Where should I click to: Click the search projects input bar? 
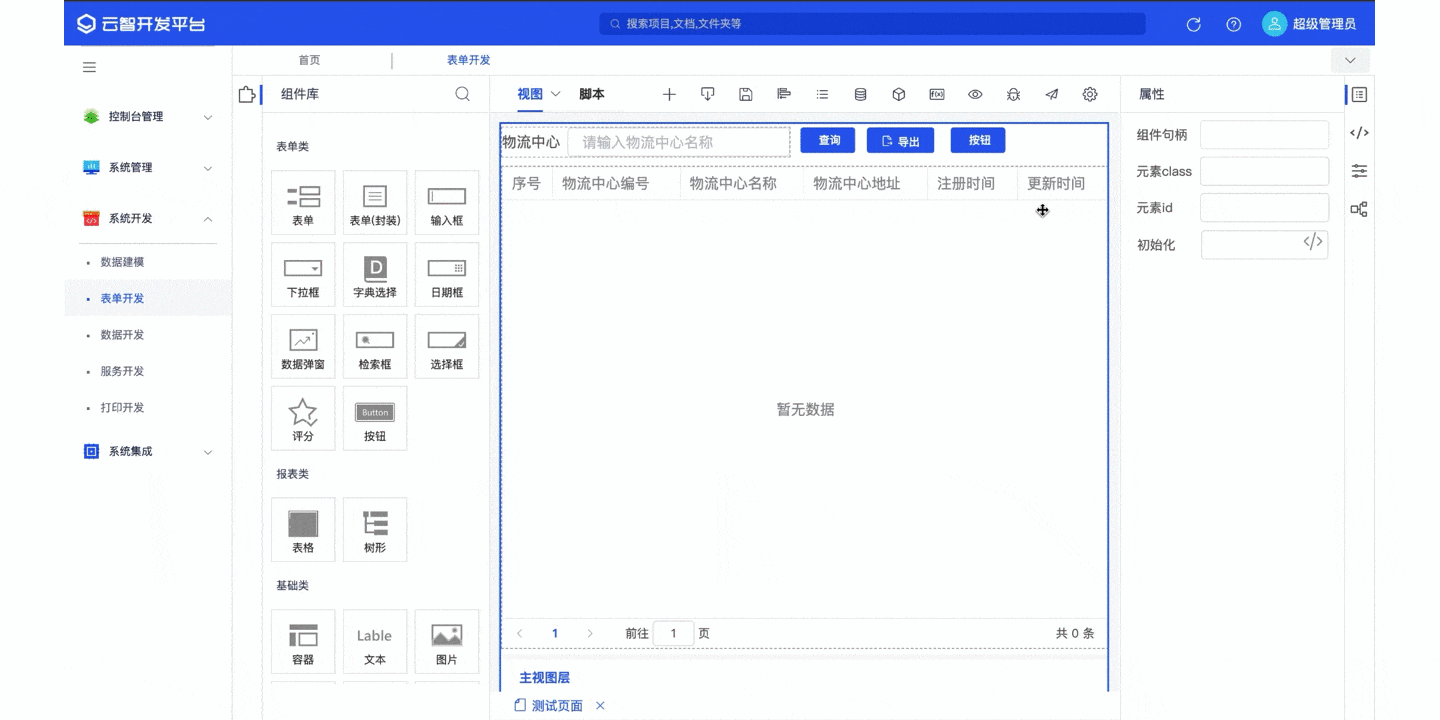pos(872,24)
